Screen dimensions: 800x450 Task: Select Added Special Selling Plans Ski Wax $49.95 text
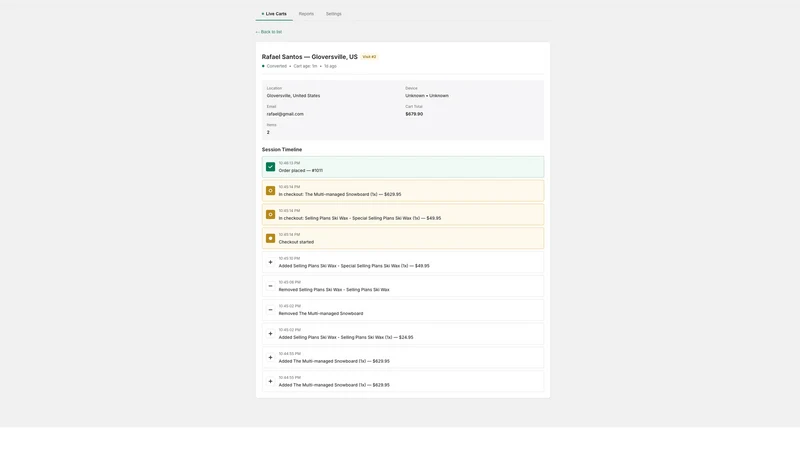(354, 266)
